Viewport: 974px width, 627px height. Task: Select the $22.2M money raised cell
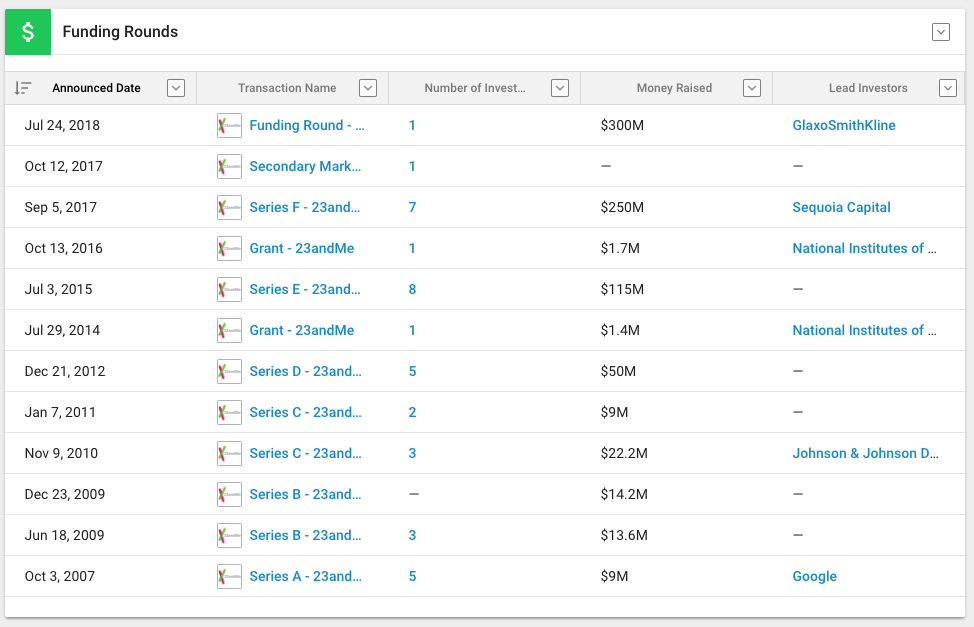(624, 454)
